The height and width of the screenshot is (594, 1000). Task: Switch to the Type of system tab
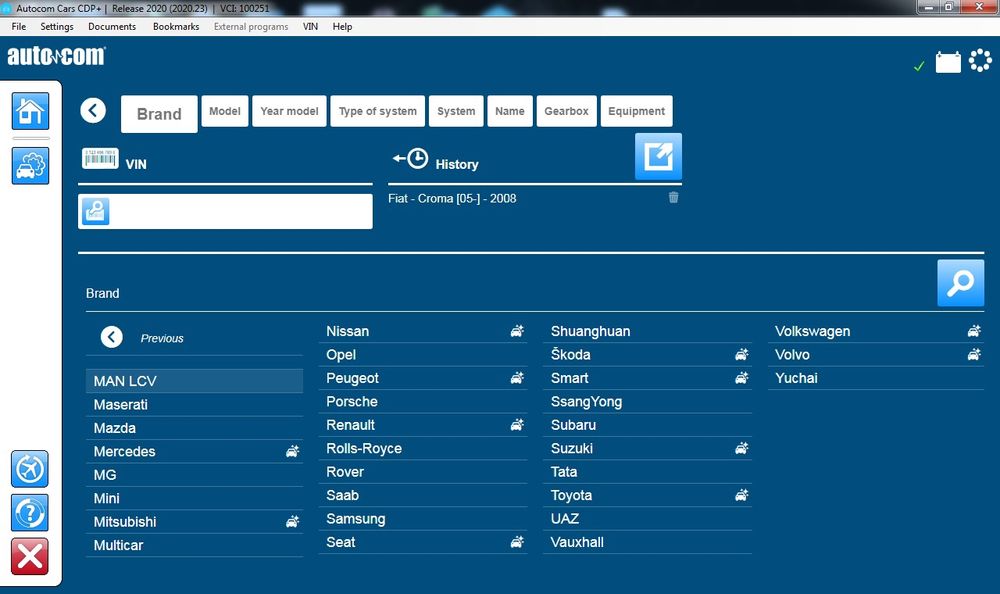point(378,111)
